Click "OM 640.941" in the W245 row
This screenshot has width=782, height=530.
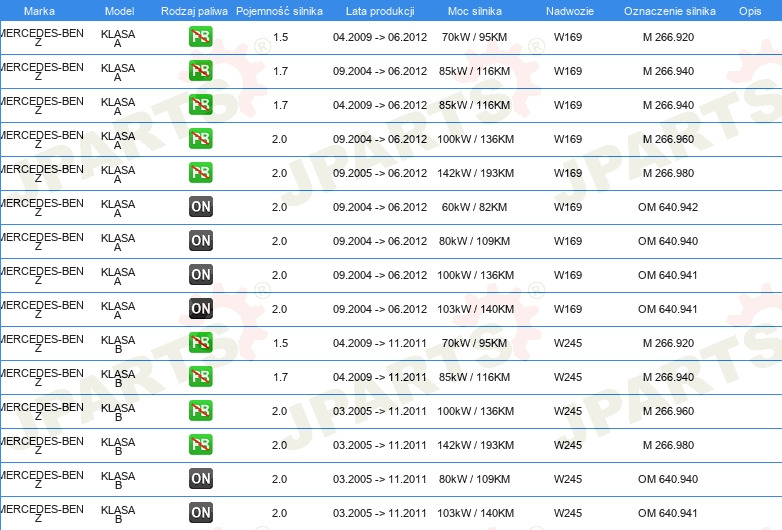(668, 513)
